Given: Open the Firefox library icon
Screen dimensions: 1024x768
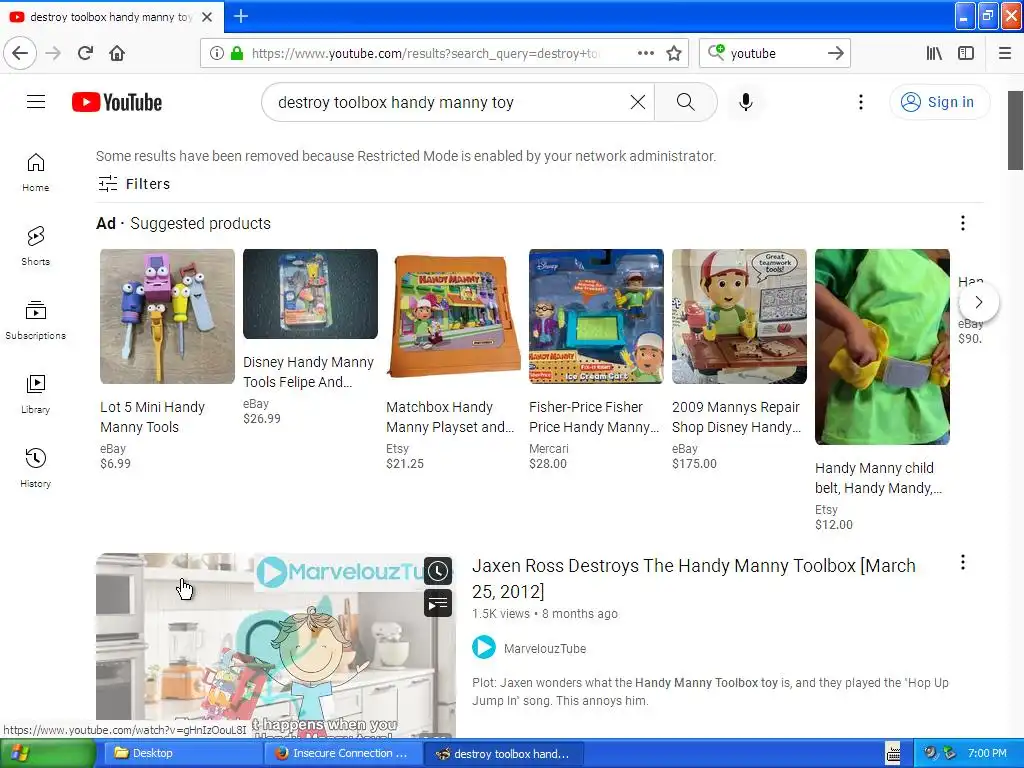Looking at the screenshot, I should coord(935,53).
